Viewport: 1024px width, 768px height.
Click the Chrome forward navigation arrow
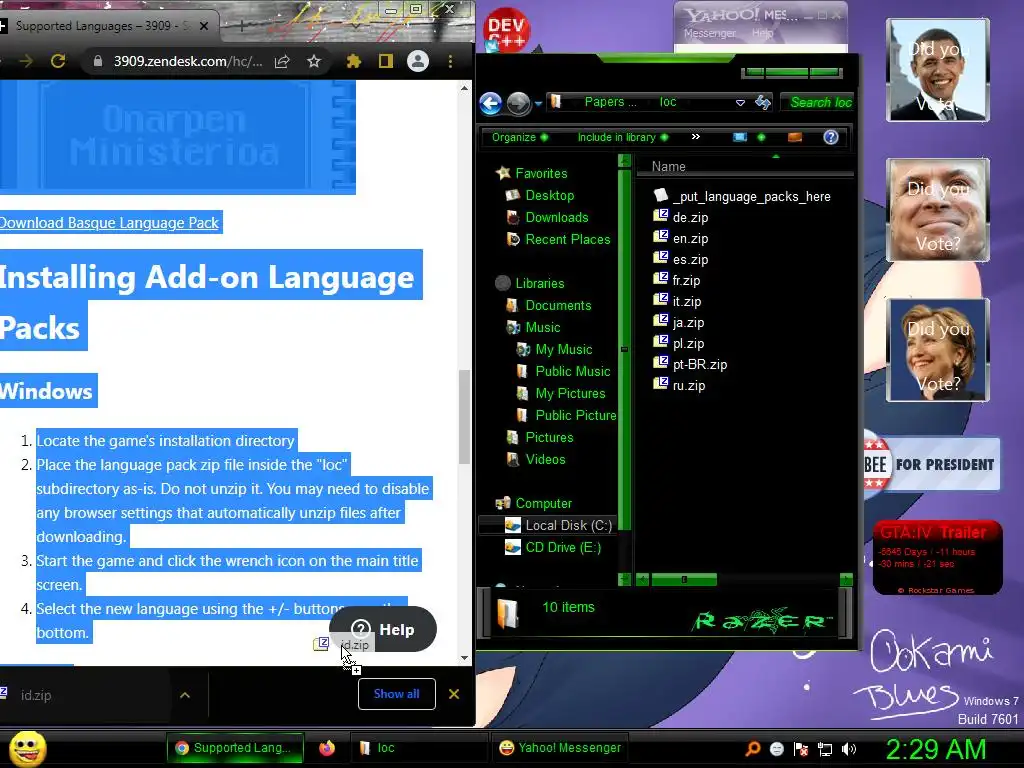[x=26, y=61]
